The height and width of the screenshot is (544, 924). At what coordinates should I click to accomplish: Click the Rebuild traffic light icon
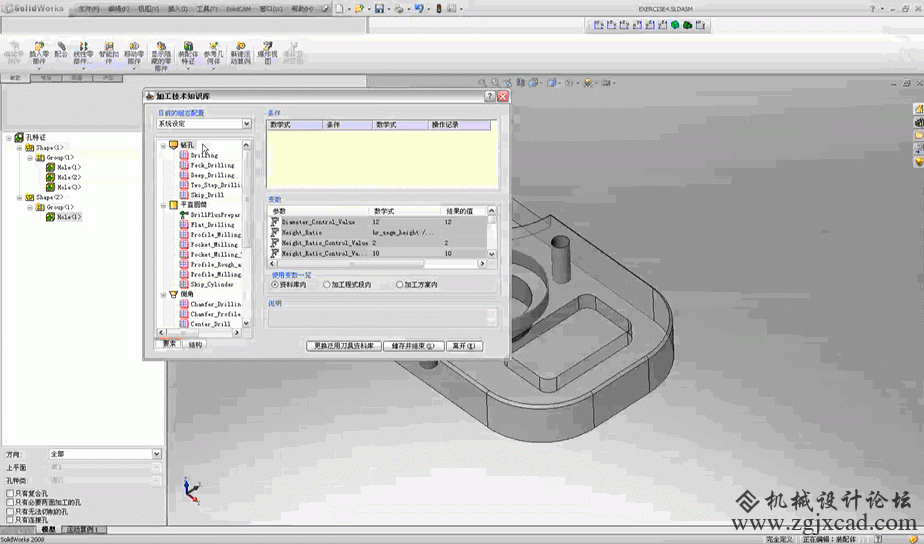438,8
